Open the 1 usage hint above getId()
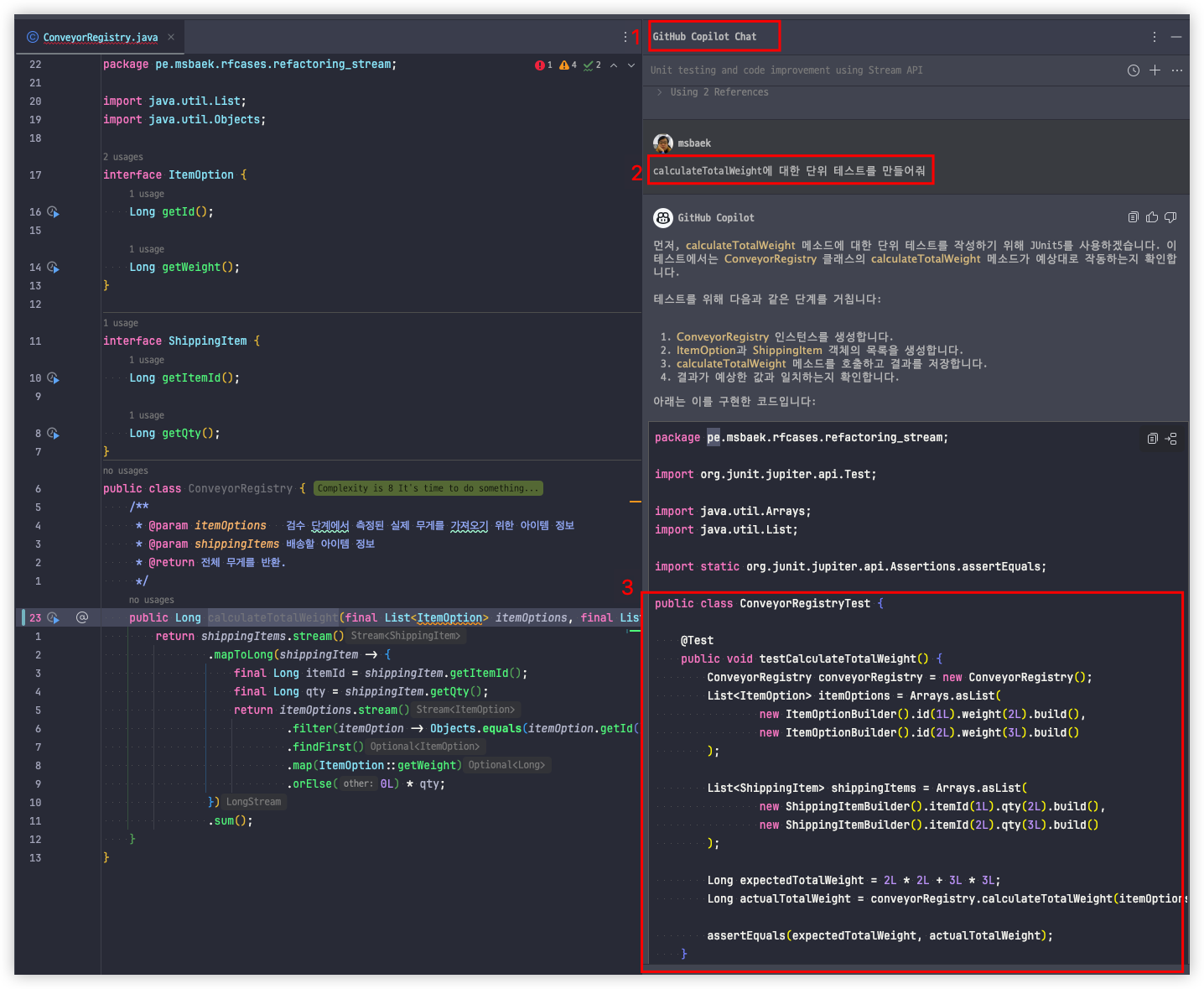 (x=147, y=194)
